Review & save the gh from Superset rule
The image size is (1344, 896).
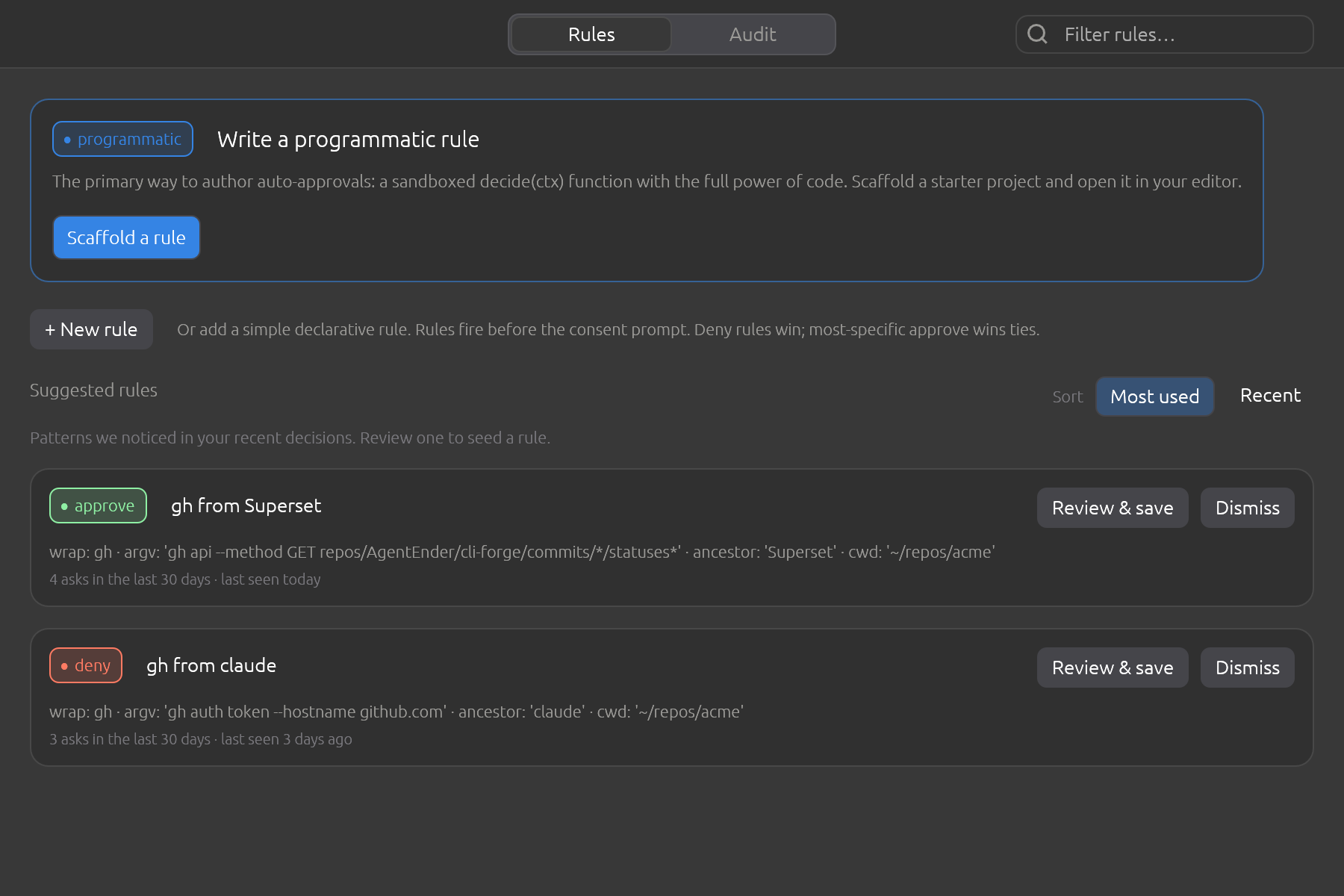[1113, 508]
